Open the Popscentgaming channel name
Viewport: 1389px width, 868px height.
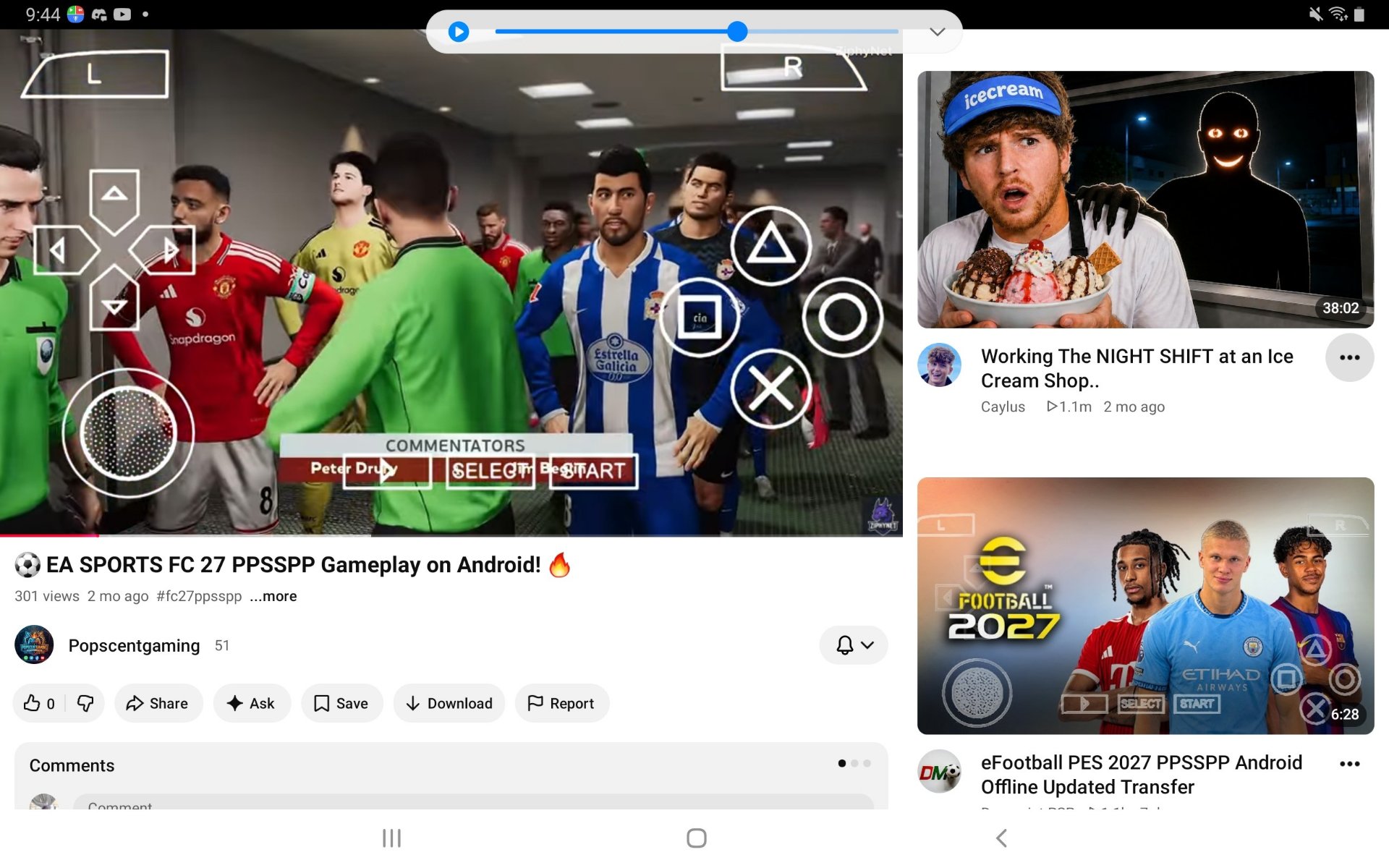(134, 645)
